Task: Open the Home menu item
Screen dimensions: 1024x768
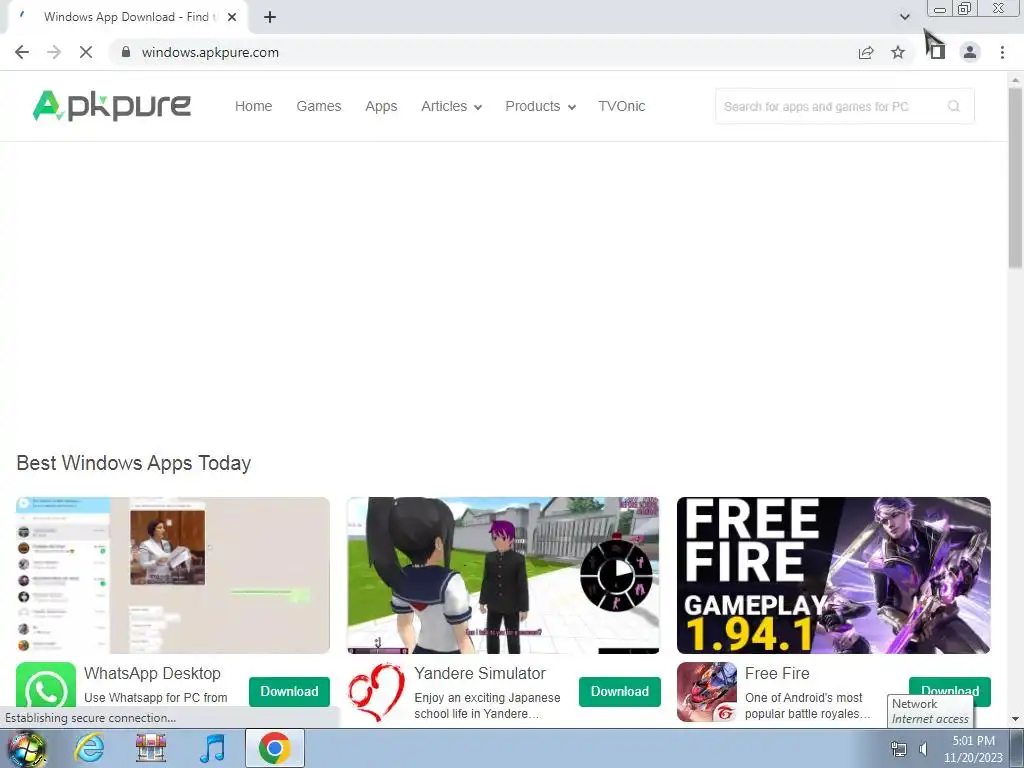Action: (253, 106)
